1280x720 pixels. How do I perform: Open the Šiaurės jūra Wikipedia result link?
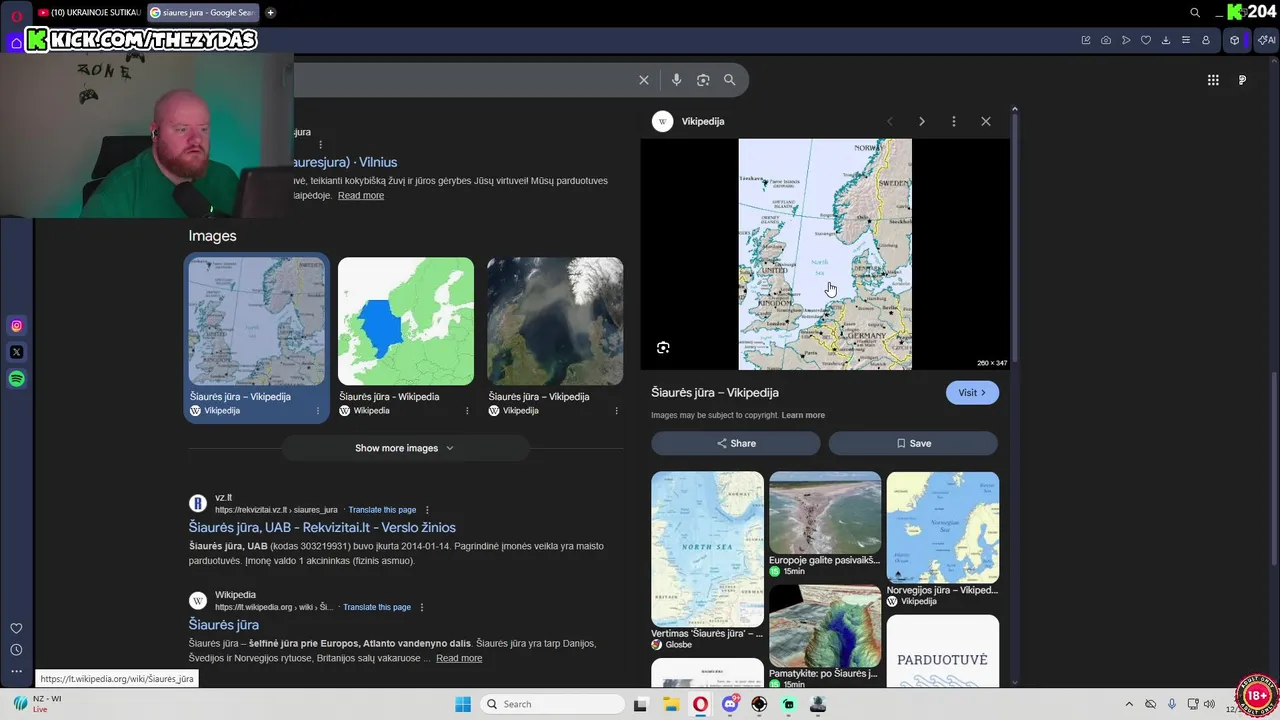click(224, 625)
